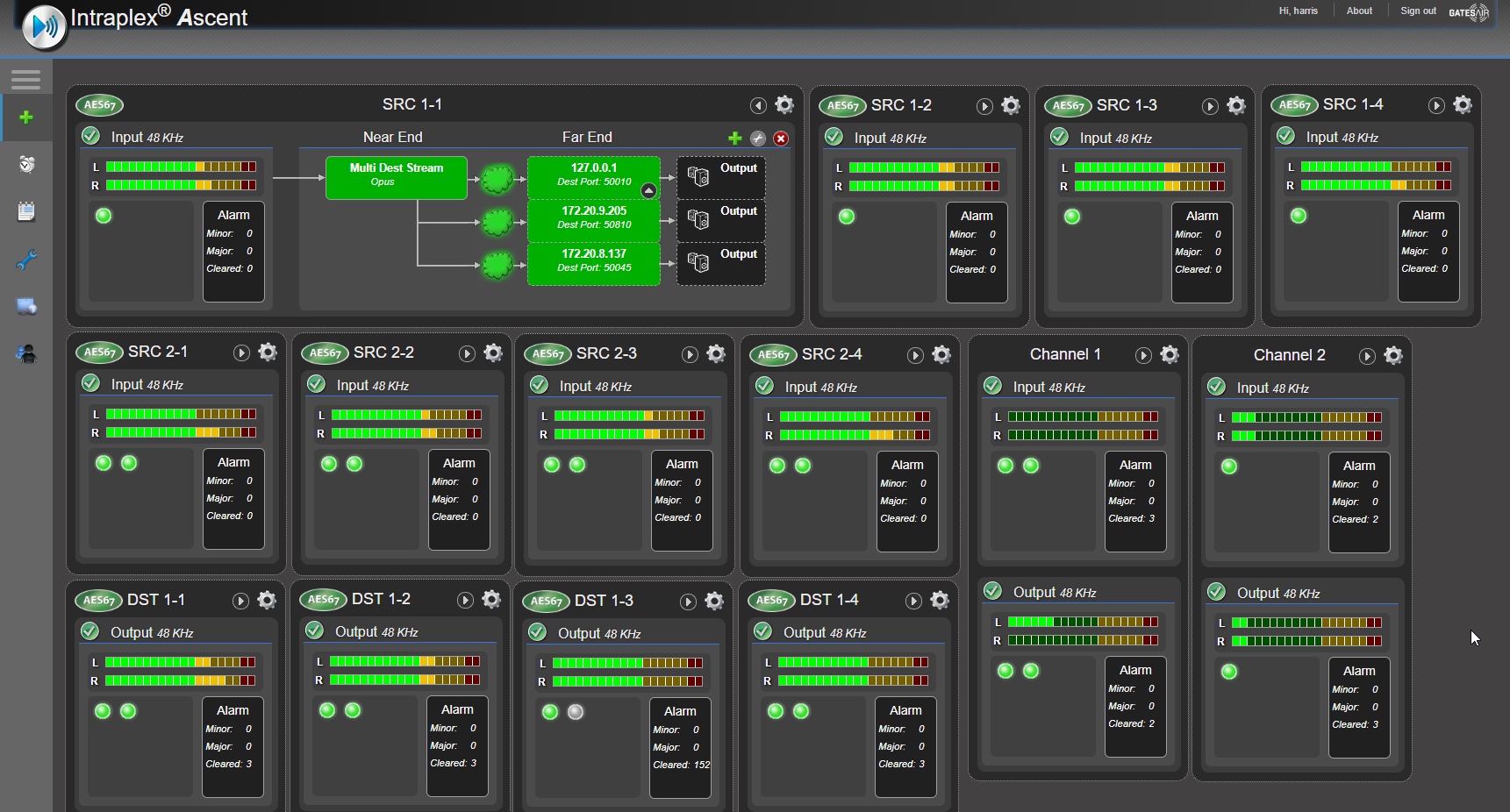Click the wrench icon next to Far End
1510x812 pixels.
pyautogui.click(x=758, y=139)
